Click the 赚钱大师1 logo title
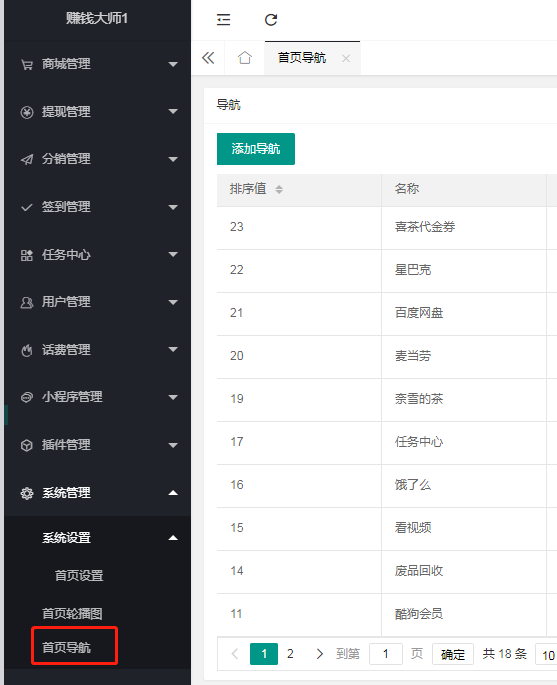 pos(97,18)
